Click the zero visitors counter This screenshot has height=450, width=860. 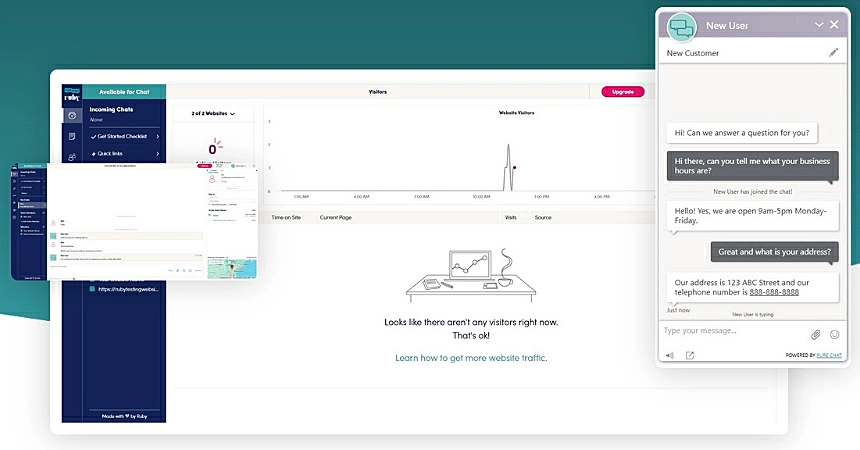pos(212,149)
